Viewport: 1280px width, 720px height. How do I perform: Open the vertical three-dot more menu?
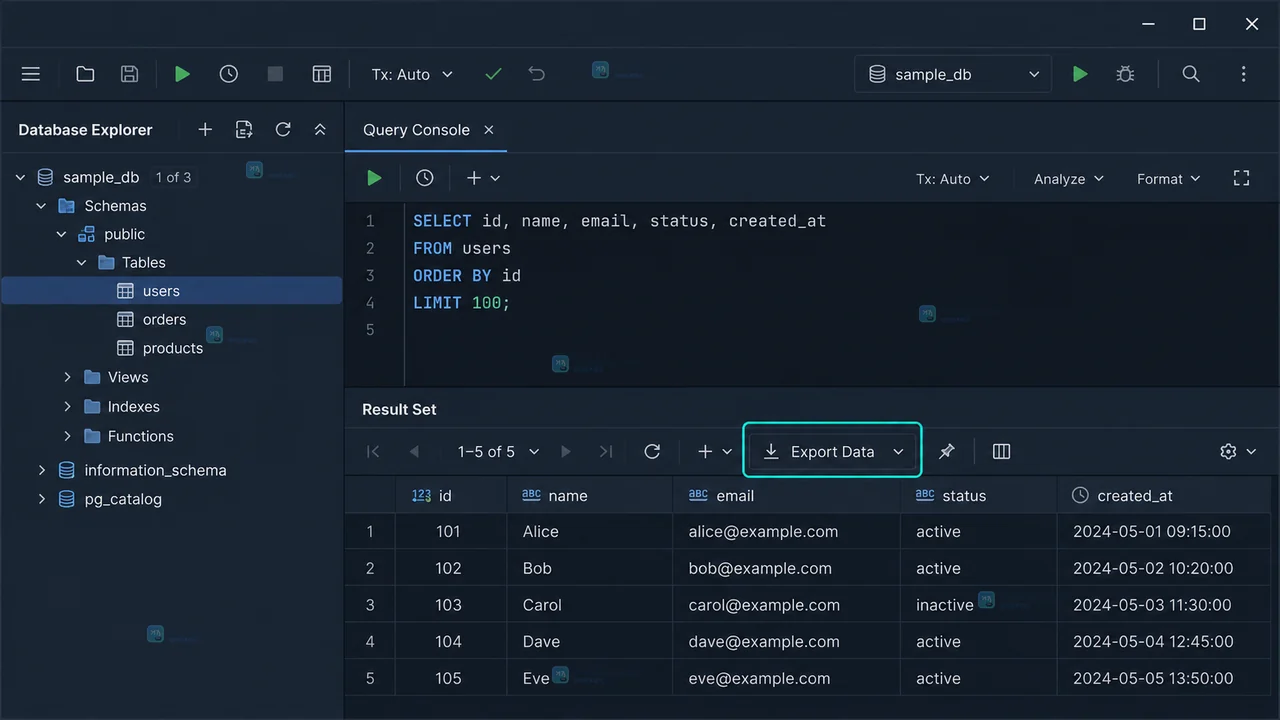(x=1244, y=74)
